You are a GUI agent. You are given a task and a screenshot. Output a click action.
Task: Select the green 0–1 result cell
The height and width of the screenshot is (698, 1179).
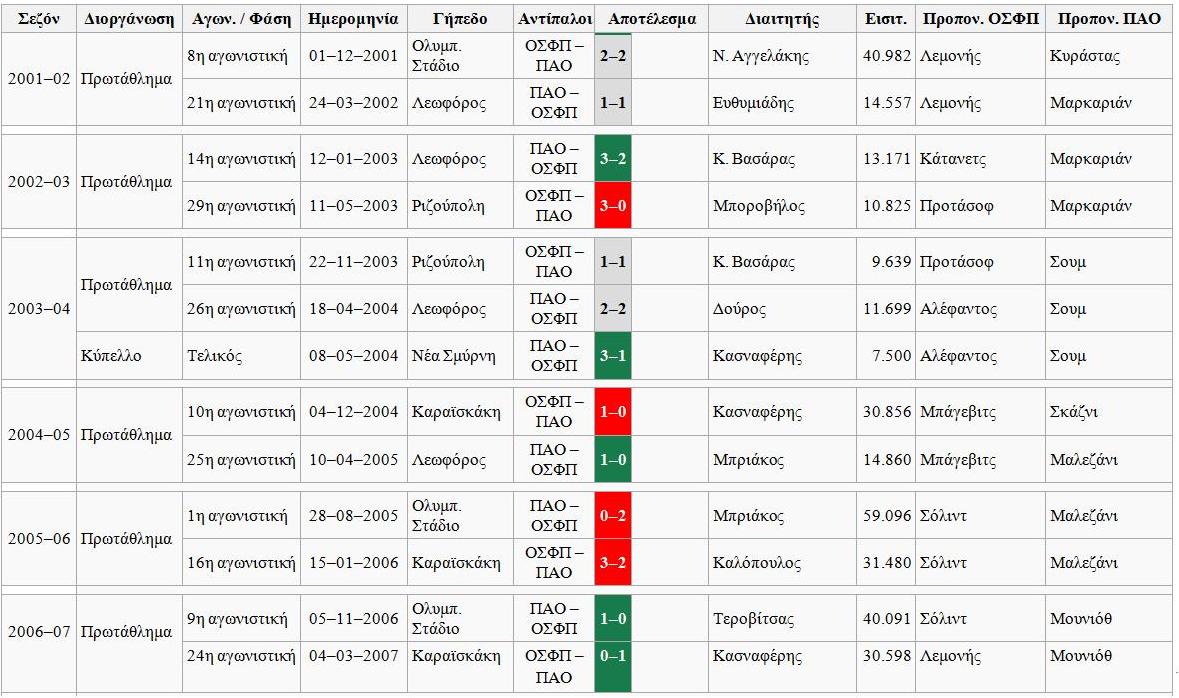click(x=613, y=657)
